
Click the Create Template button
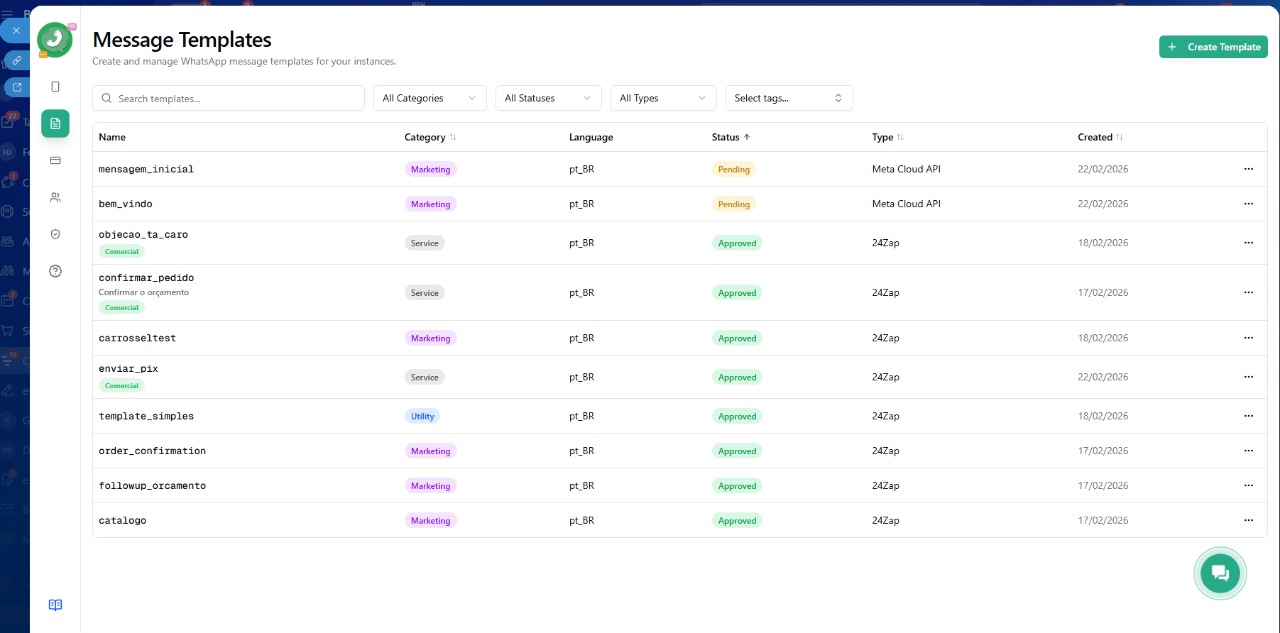click(1213, 47)
